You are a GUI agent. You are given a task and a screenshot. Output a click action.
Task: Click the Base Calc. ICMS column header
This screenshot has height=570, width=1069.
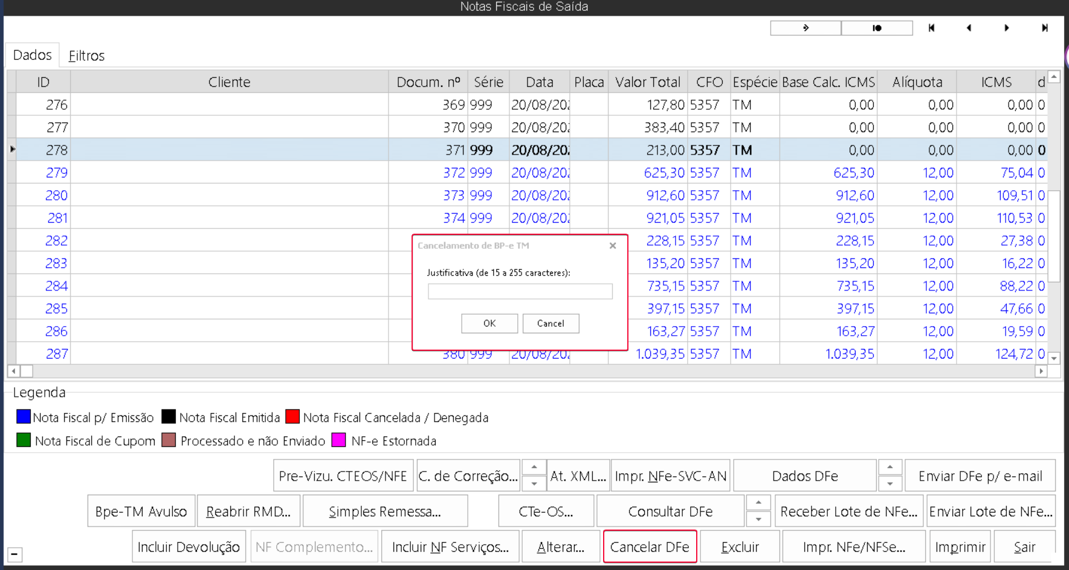[828, 82]
